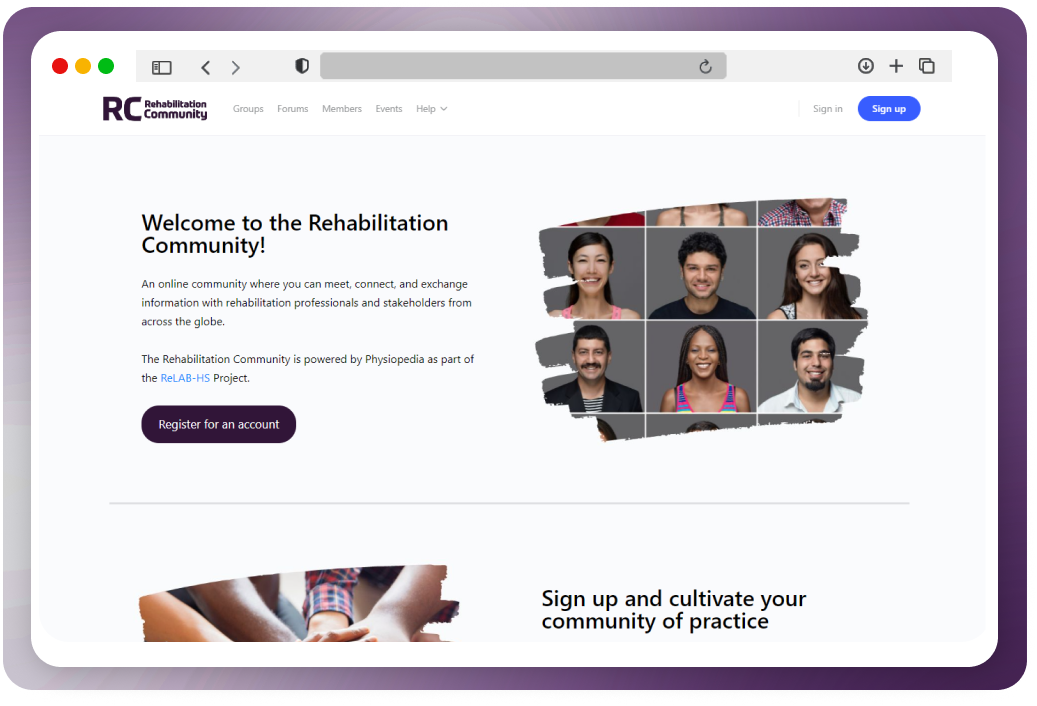Click the 'Welcome to the Rehabilitation Community!' heading

295,234
